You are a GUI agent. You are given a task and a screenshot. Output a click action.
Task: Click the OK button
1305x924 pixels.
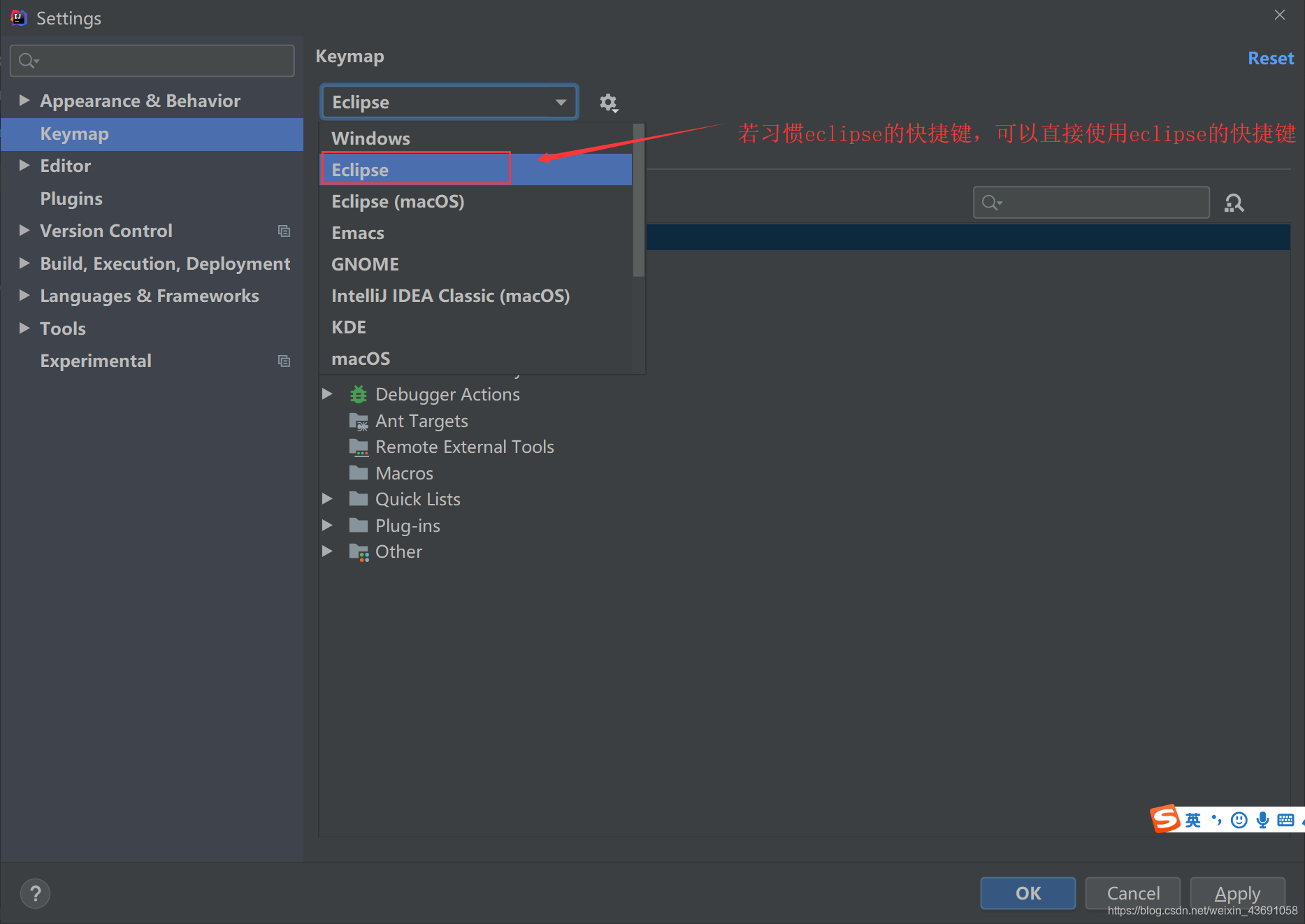click(1028, 893)
